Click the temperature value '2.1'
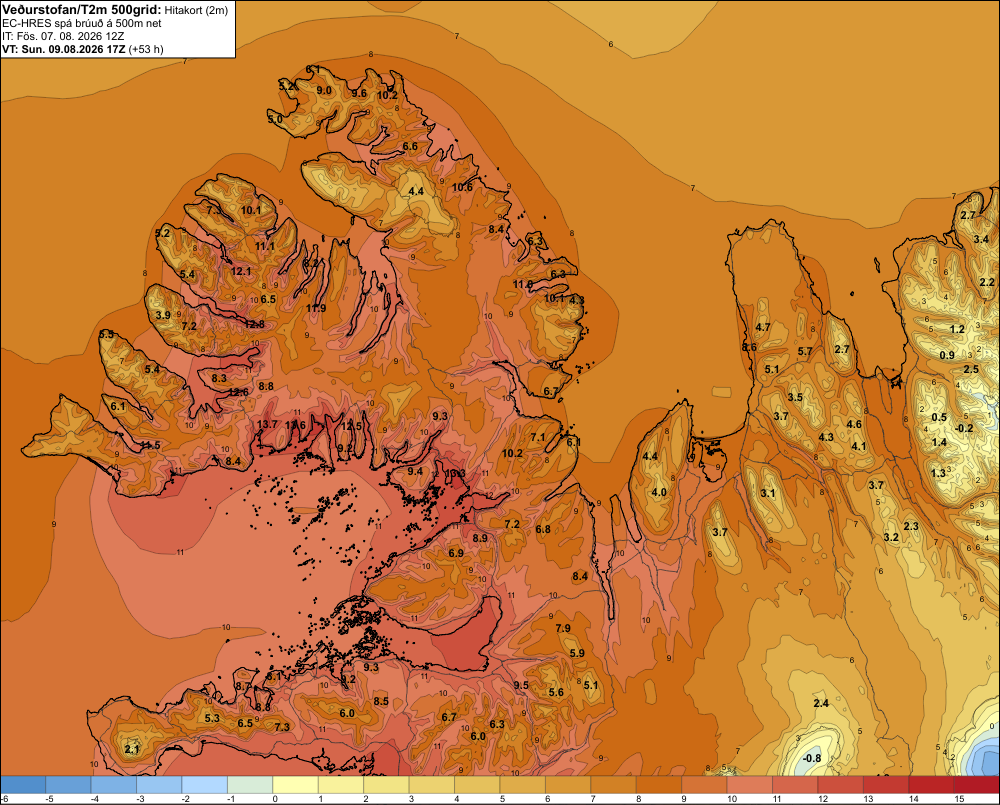Screen dimensions: 1000x805 click(132, 749)
